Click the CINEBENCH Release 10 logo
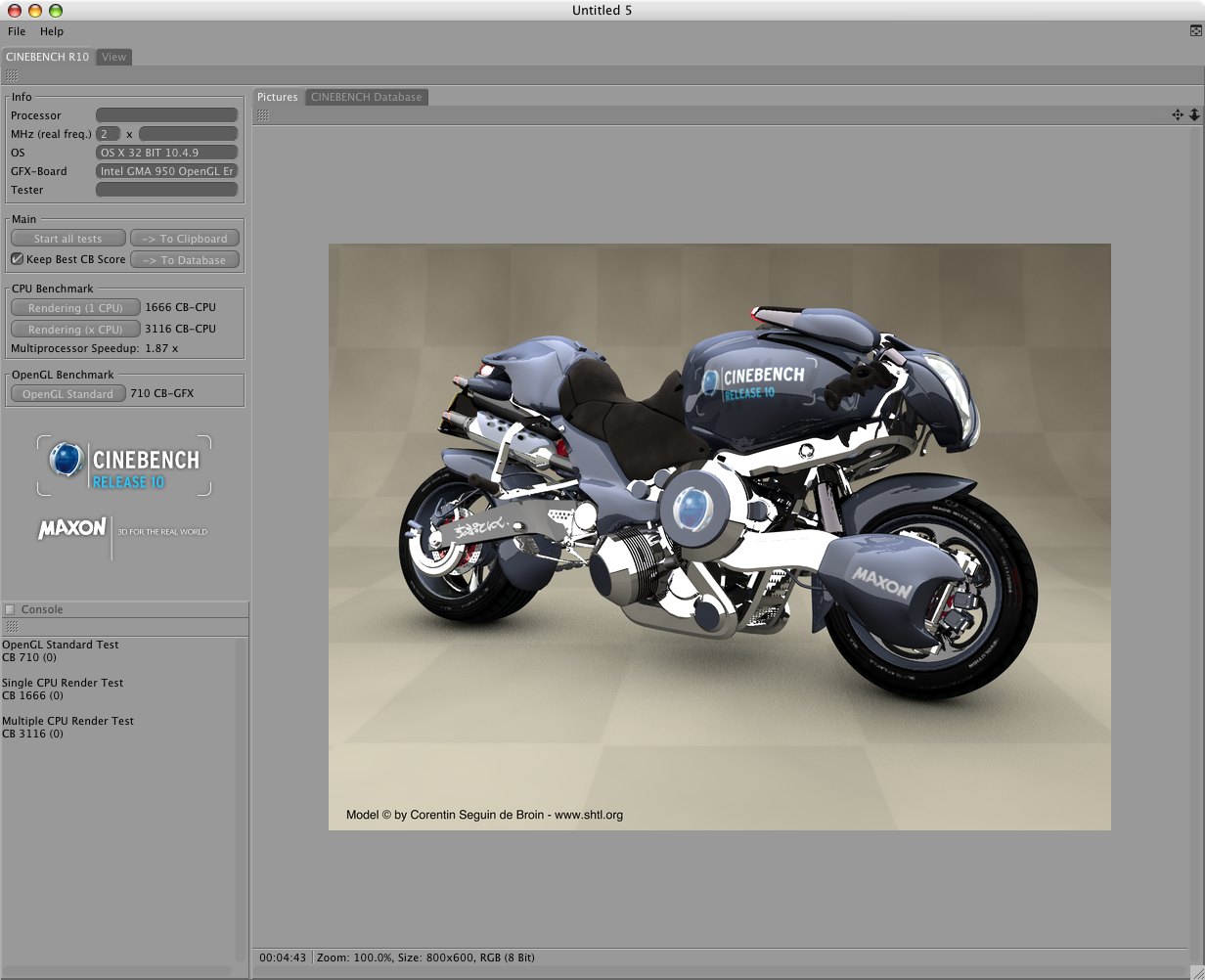The width and height of the screenshot is (1205, 980). coord(124,466)
